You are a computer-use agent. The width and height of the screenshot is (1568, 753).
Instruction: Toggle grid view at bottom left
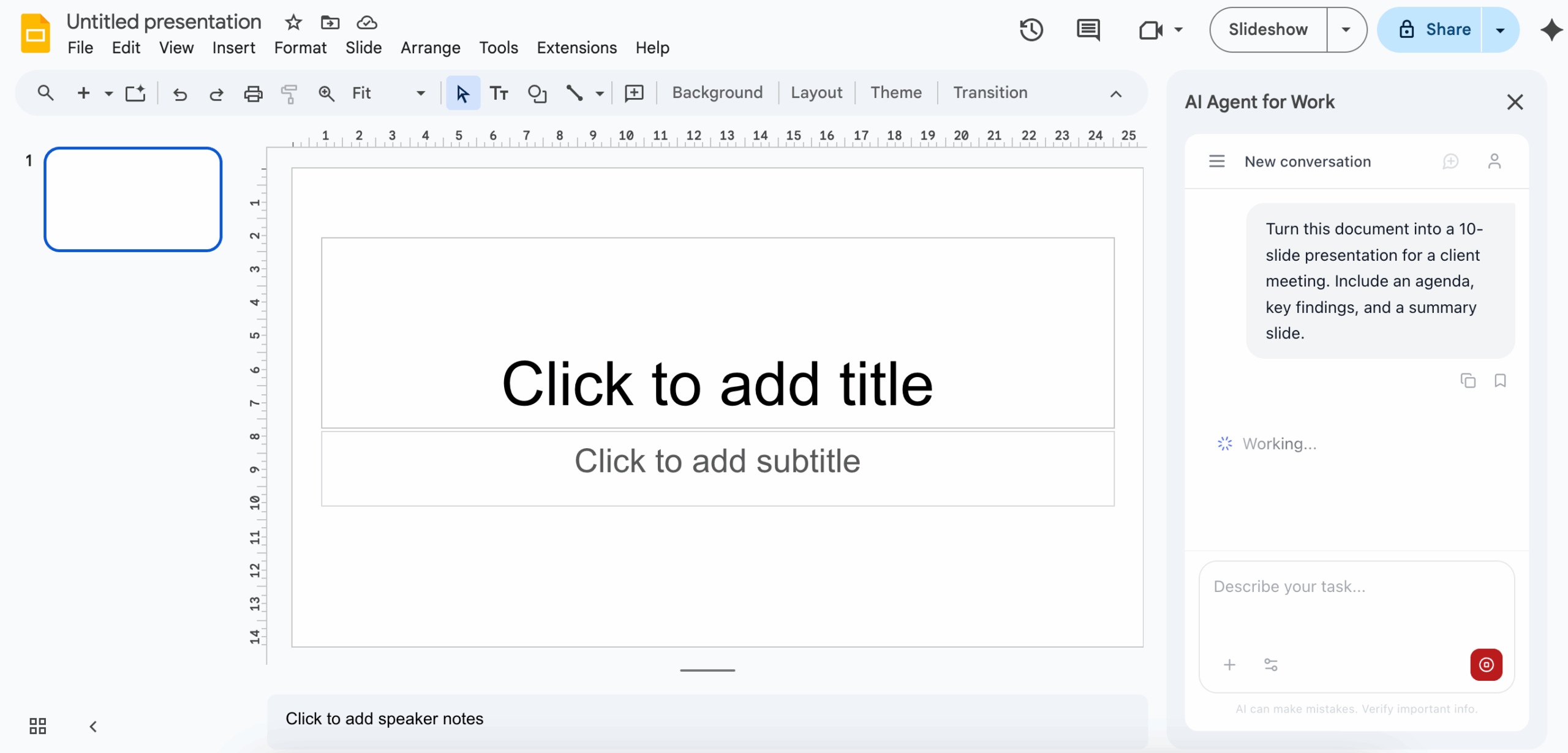point(38,726)
